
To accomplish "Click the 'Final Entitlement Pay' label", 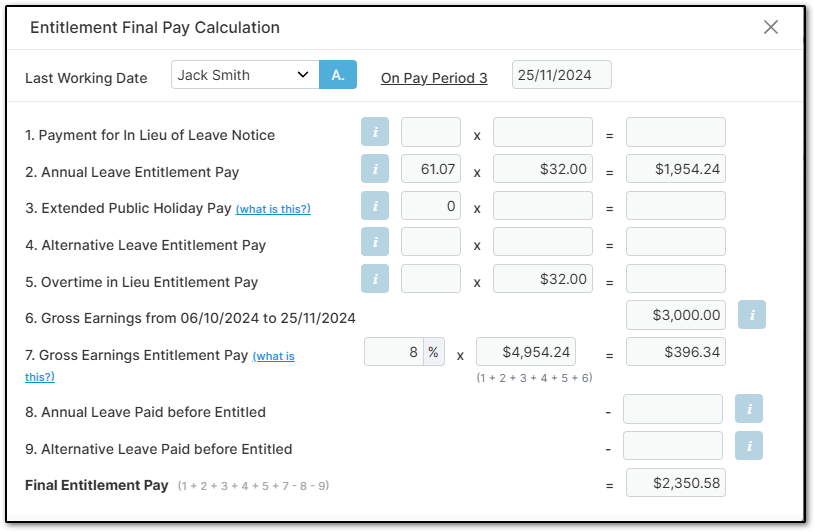I will point(97,485).
